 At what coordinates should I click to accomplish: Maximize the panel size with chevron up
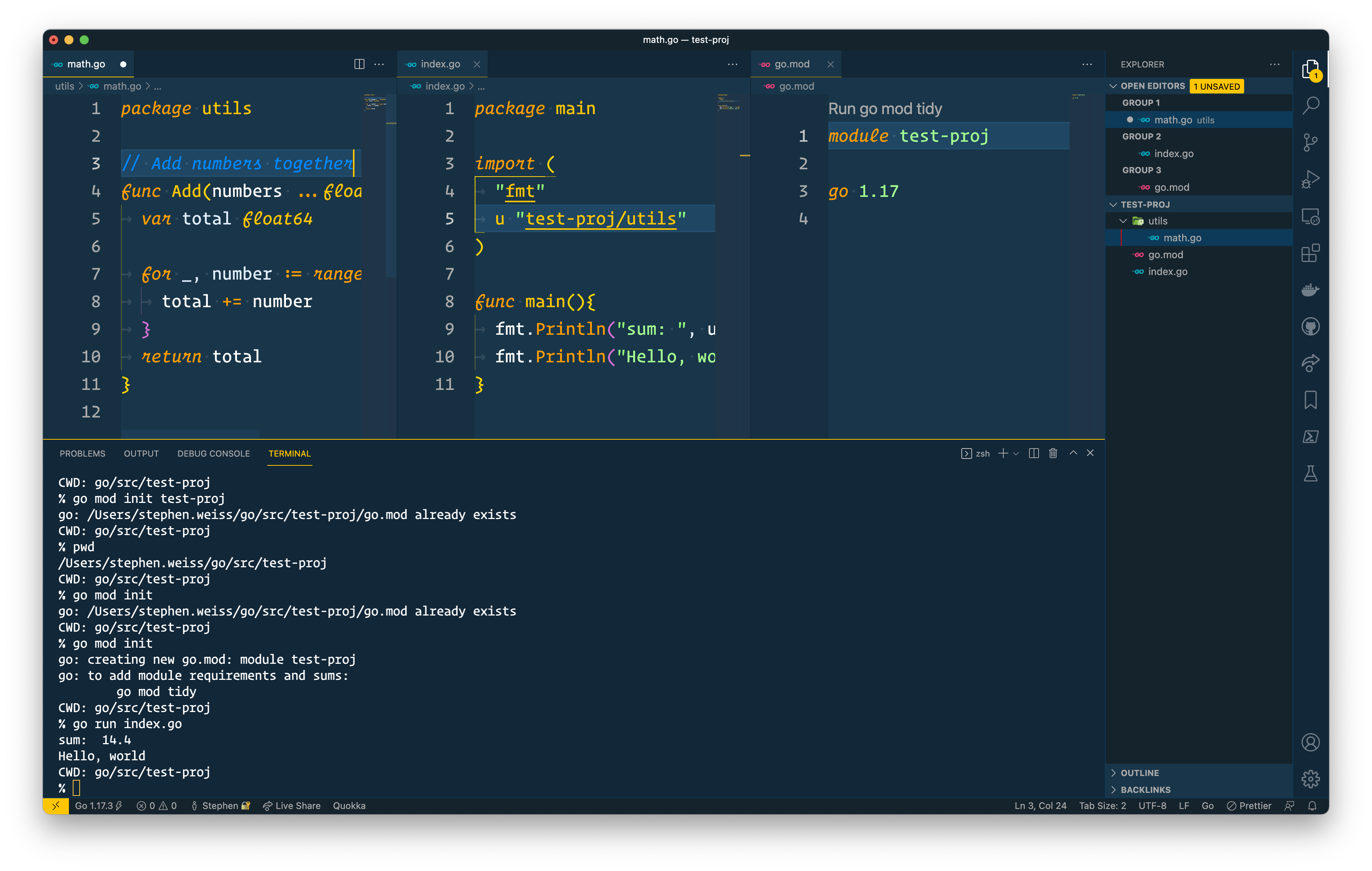click(1073, 453)
